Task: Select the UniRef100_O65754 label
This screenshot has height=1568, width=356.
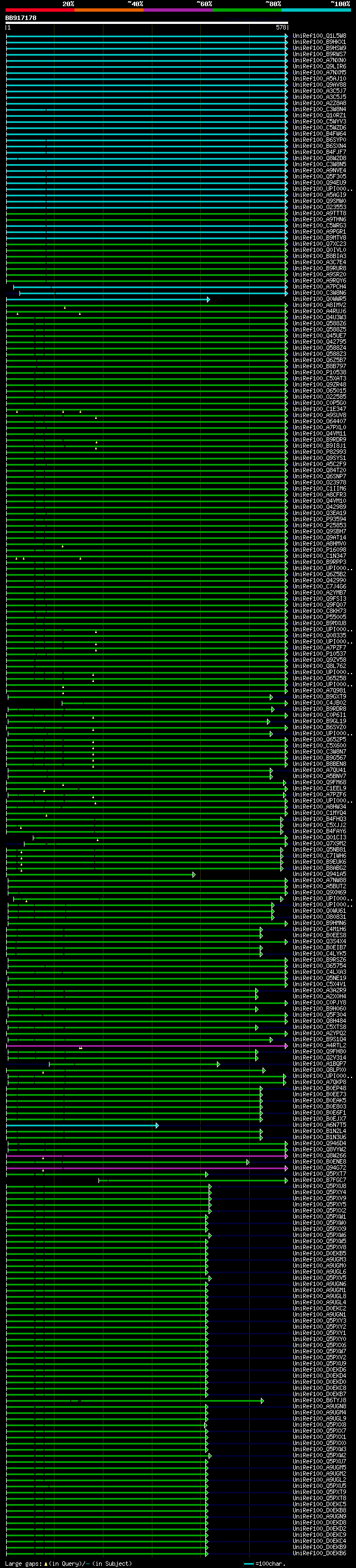Action: click(319, 966)
